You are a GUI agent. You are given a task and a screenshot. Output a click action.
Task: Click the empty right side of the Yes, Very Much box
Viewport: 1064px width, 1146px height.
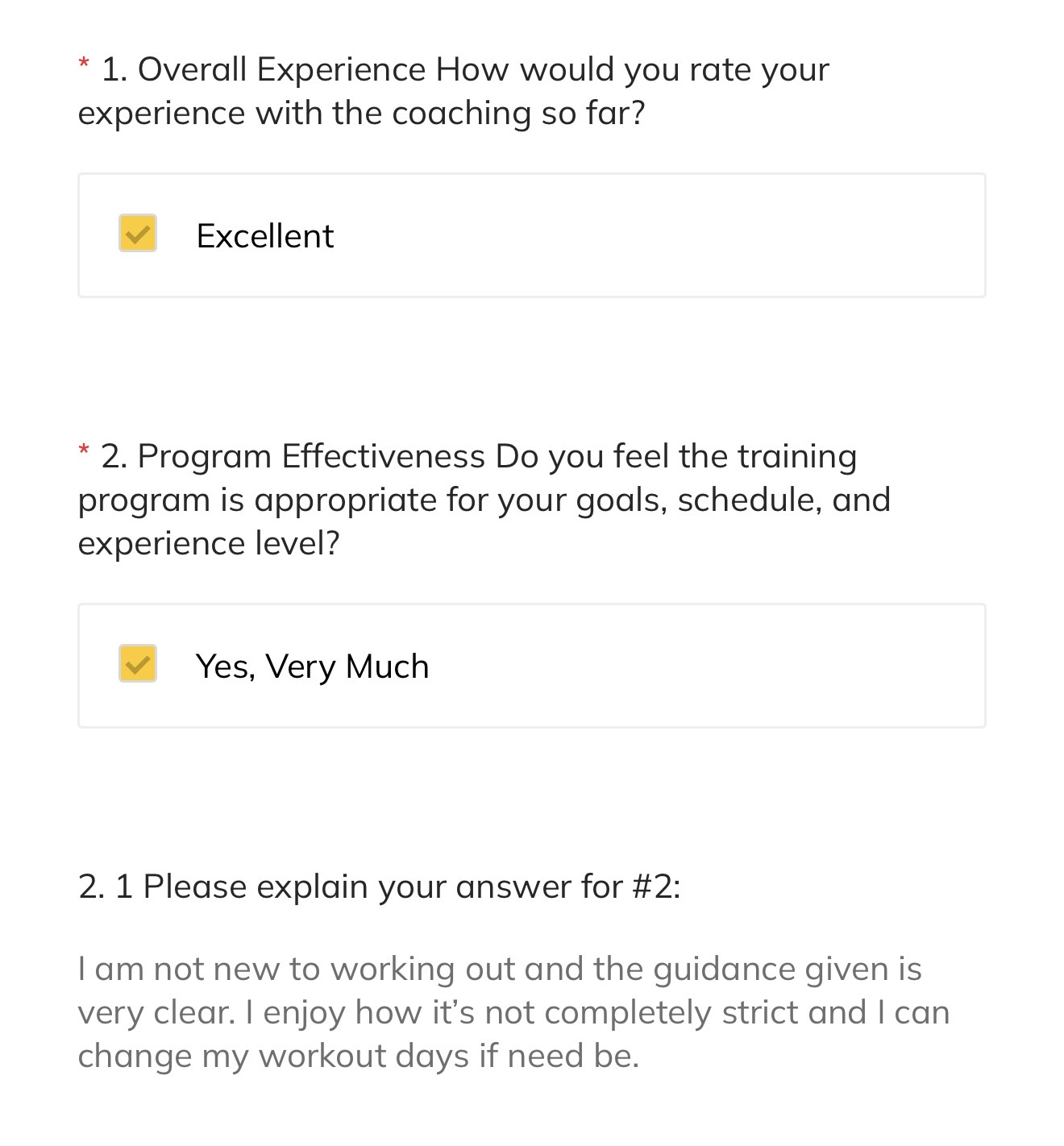[725, 666]
